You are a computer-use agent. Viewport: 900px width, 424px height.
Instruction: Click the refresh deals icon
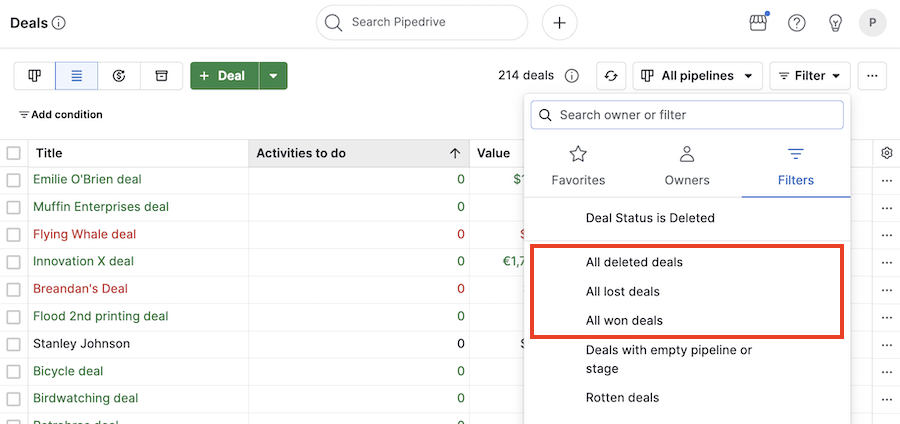coord(611,76)
